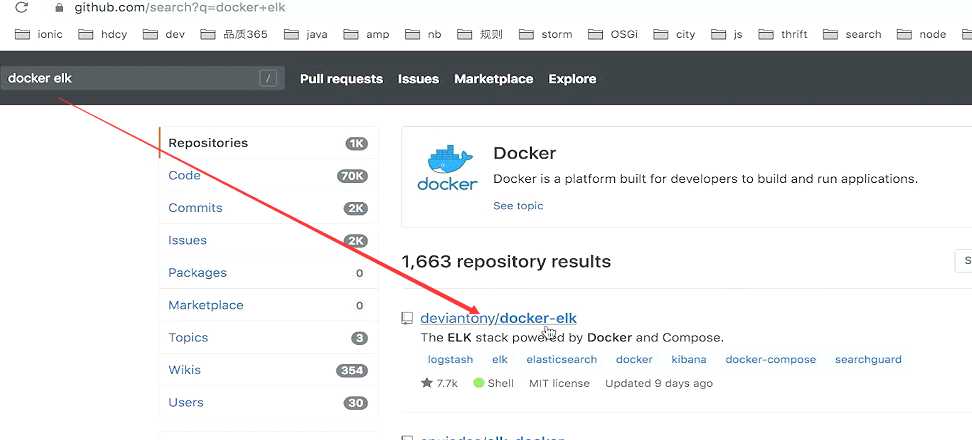Screen dimensions: 972x440
Task: Reload the page with the browser refresh icon
Action: (21, 8)
